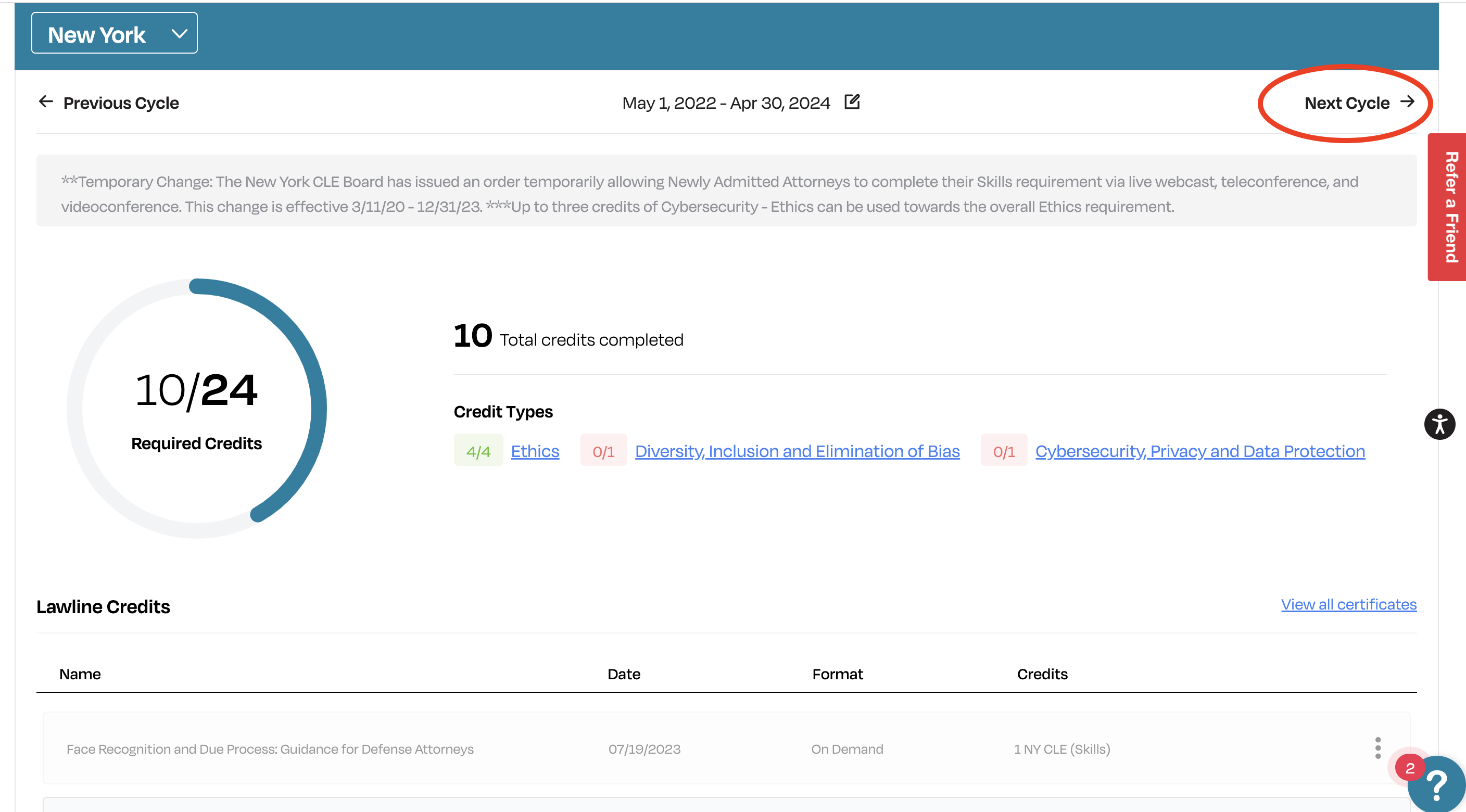Click the Credit Types heading
This screenshot has height=812, width=1466.
tap(503, 411)
